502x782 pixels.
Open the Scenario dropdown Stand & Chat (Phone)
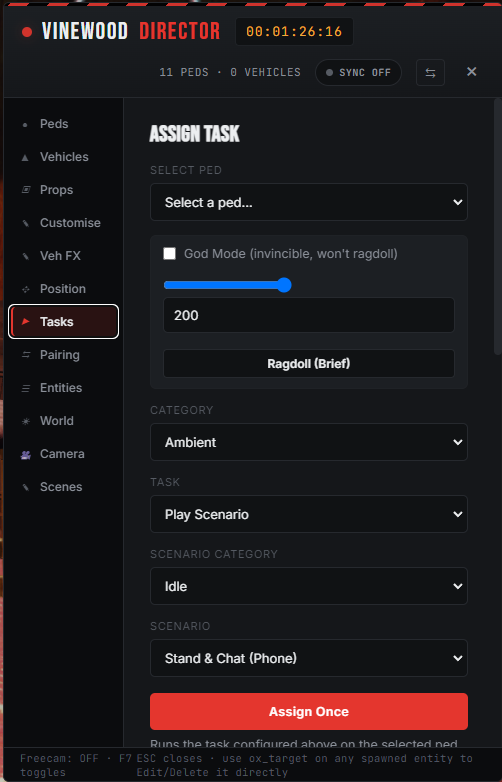tap(309, 658)
